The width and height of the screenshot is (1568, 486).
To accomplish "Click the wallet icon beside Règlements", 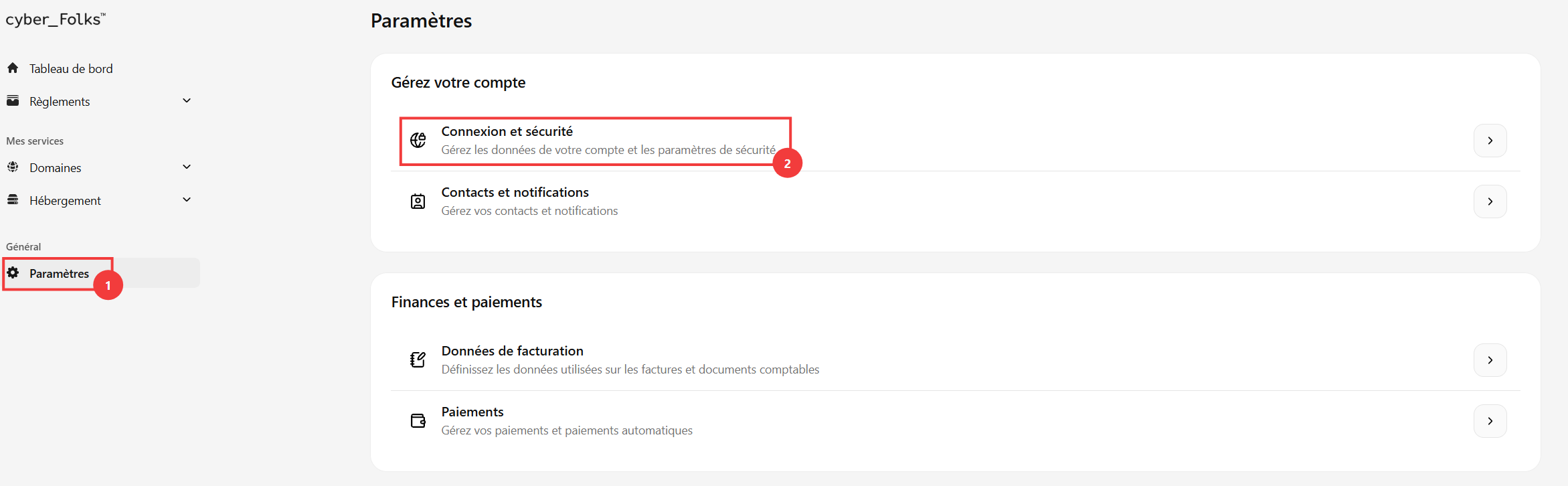I will [x=13, y=100].
